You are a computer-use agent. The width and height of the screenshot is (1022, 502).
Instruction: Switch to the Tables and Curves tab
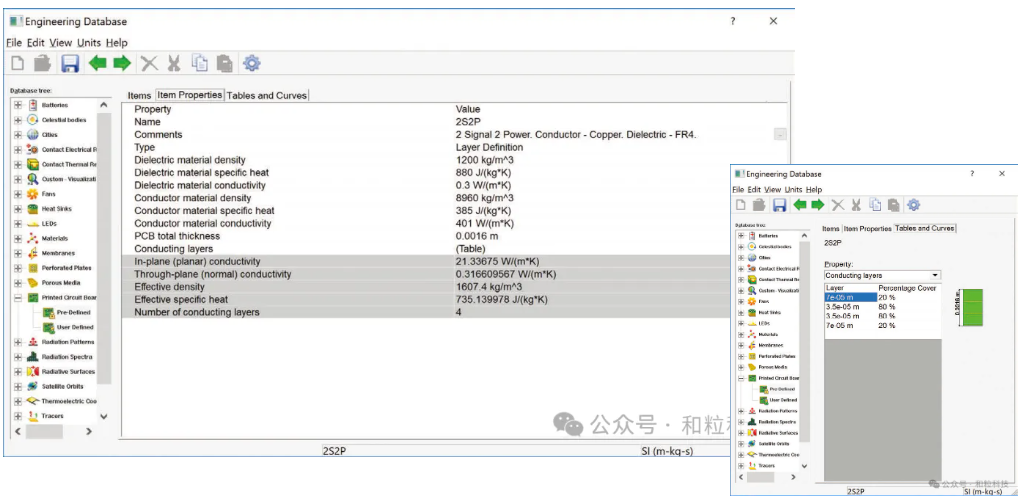coord(267,95)
